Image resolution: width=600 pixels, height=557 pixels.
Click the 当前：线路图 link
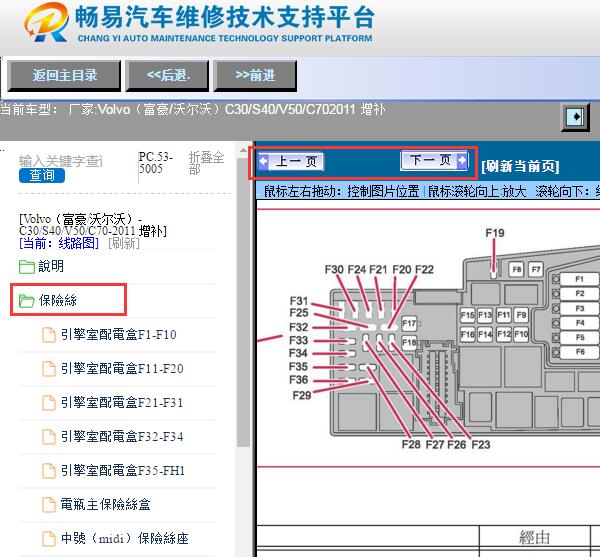coord(59,243)
